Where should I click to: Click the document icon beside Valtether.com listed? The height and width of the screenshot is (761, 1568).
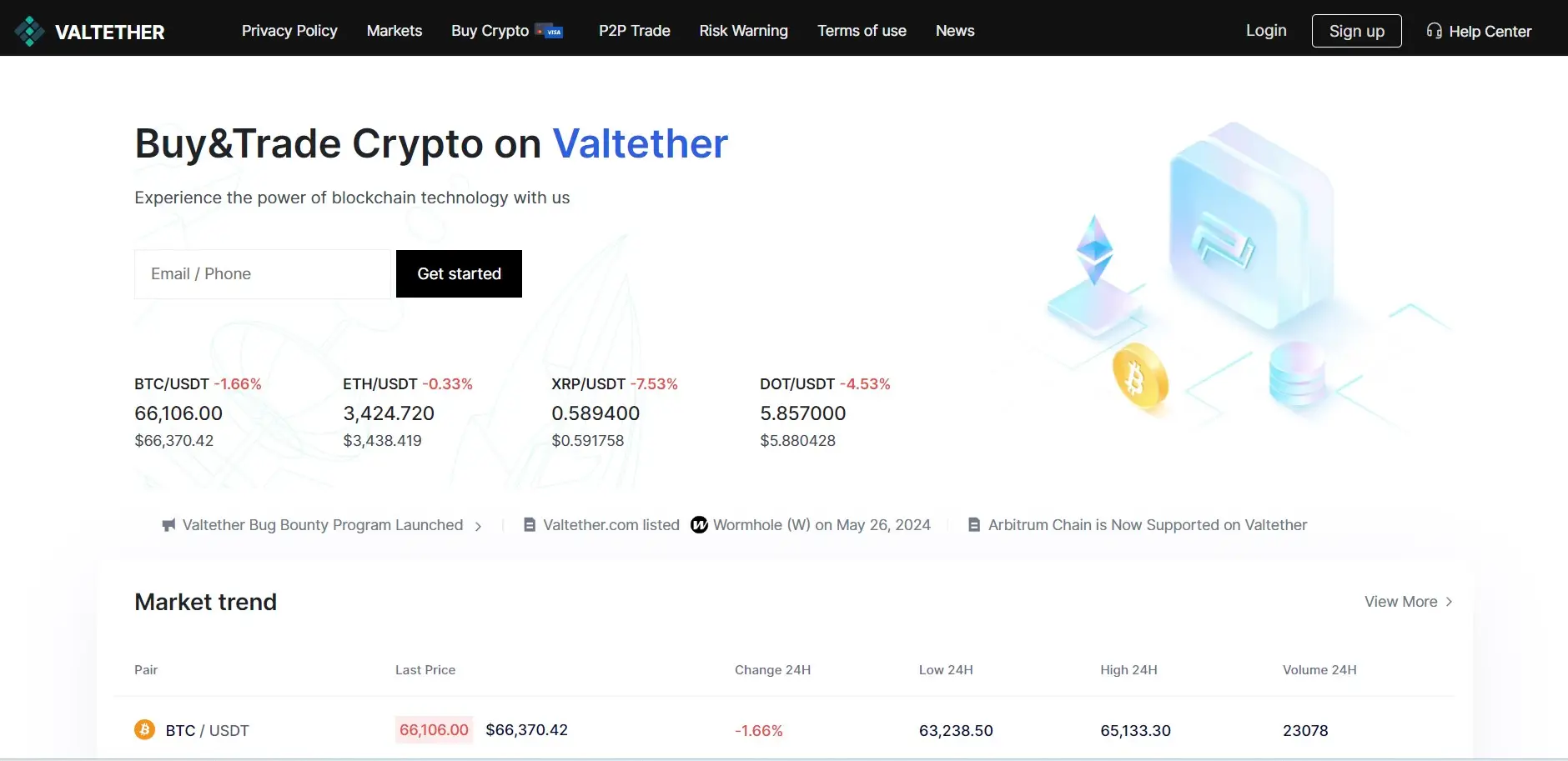pyautogui.click(x=529, y=525)
